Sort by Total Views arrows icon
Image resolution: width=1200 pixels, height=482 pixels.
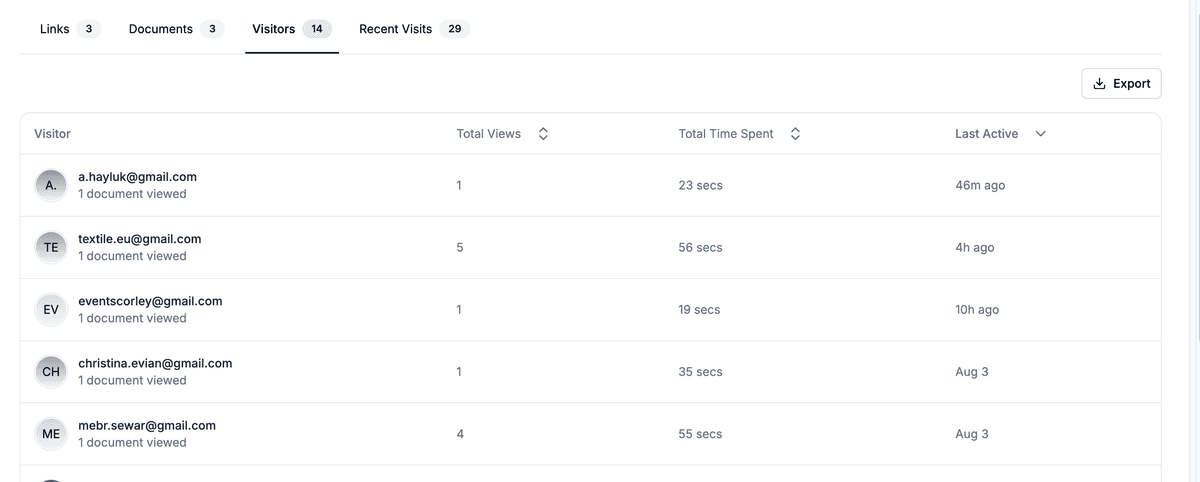point(543,134)
